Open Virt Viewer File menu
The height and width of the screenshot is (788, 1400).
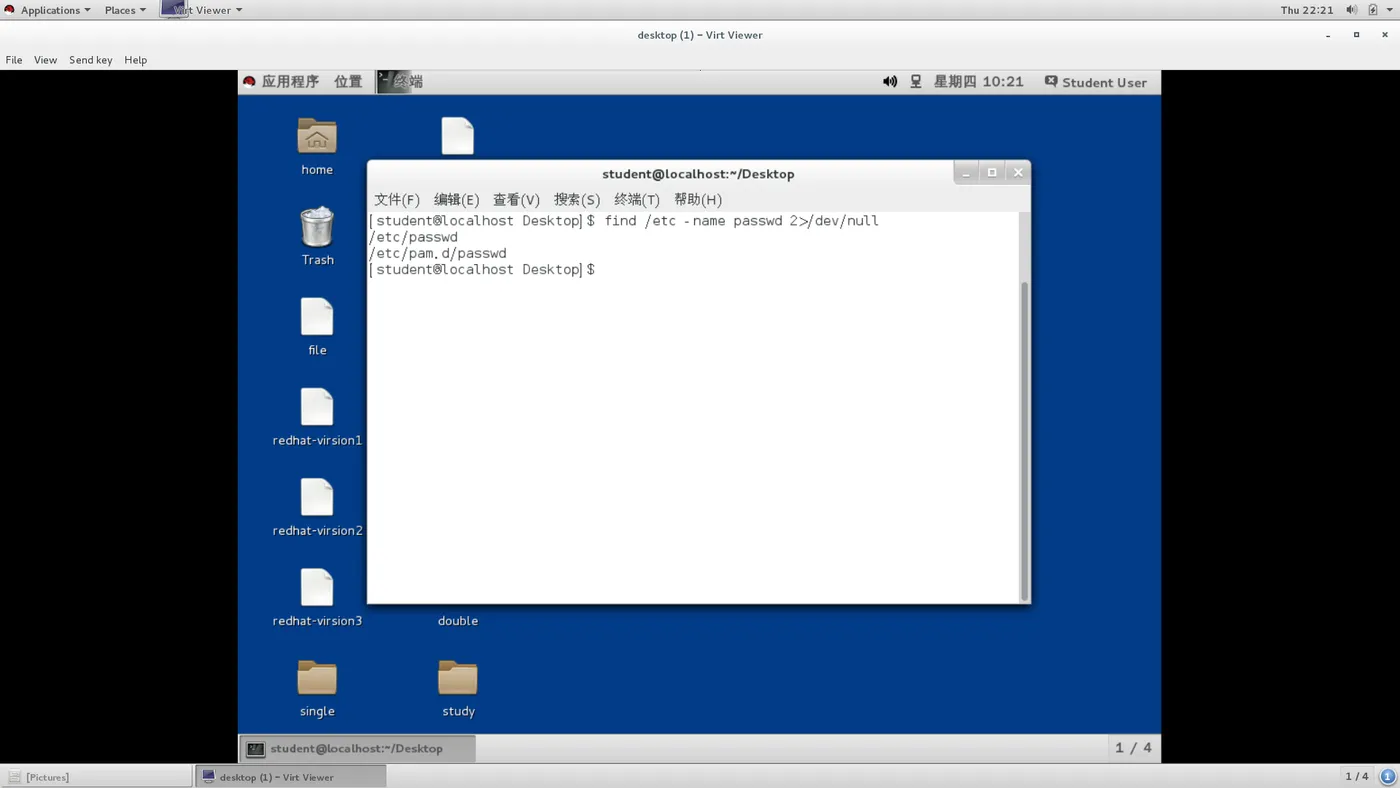pyautogui.click(x=14, y=60)
